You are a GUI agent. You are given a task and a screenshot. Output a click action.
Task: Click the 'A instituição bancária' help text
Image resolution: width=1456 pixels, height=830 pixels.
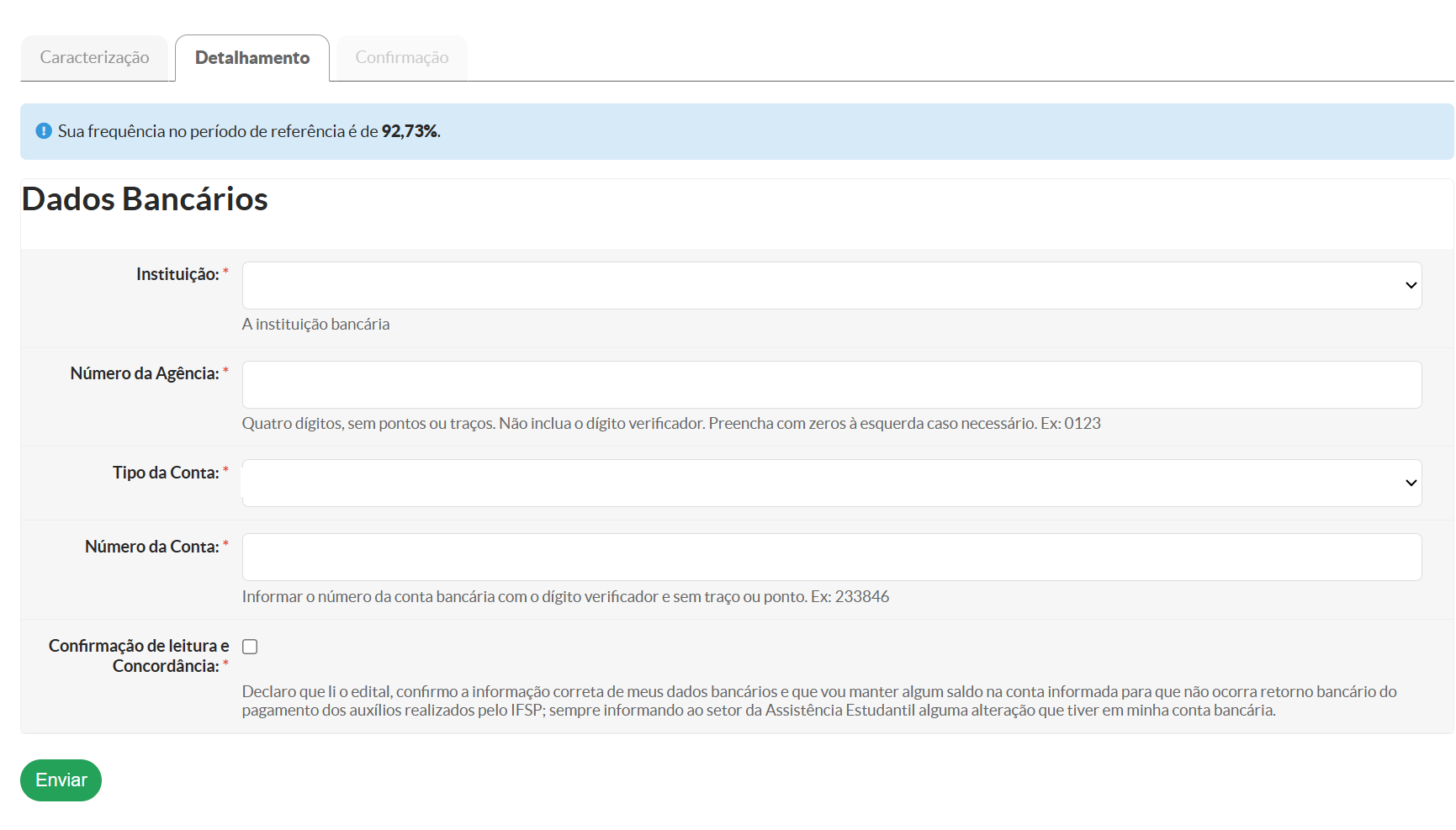click(x=315, y=325)
